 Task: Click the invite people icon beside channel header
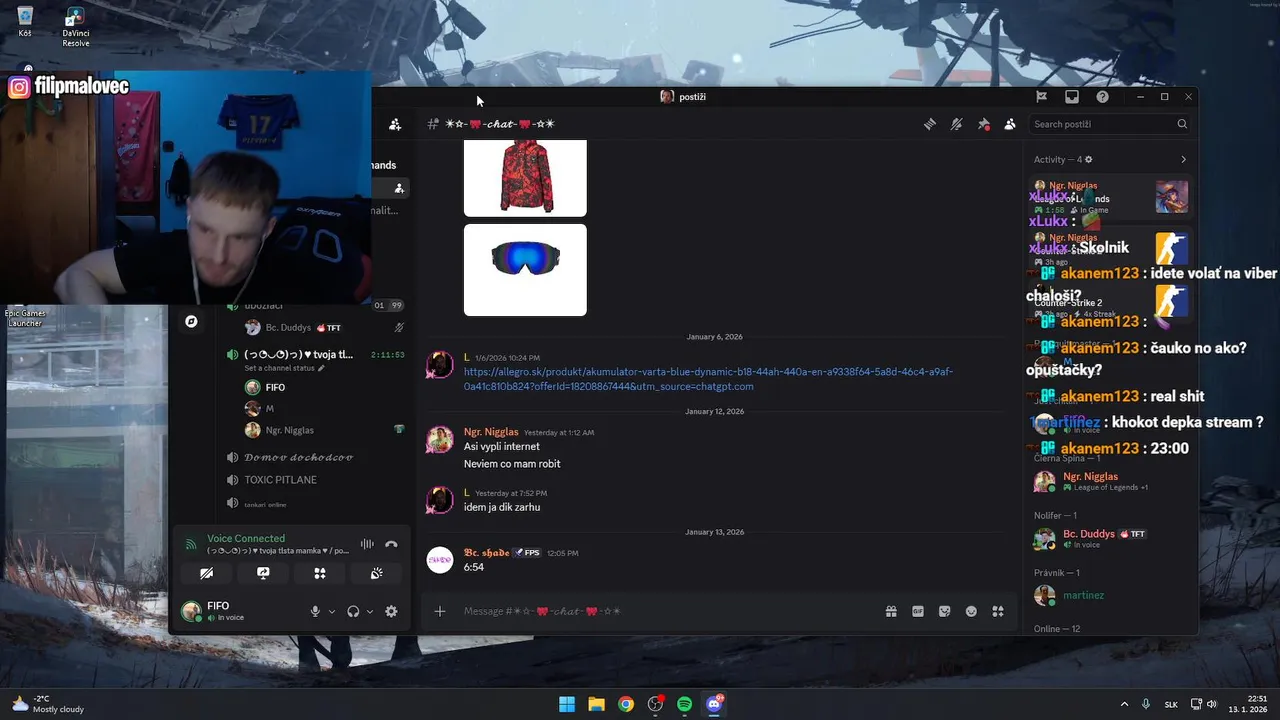[395, 124]
